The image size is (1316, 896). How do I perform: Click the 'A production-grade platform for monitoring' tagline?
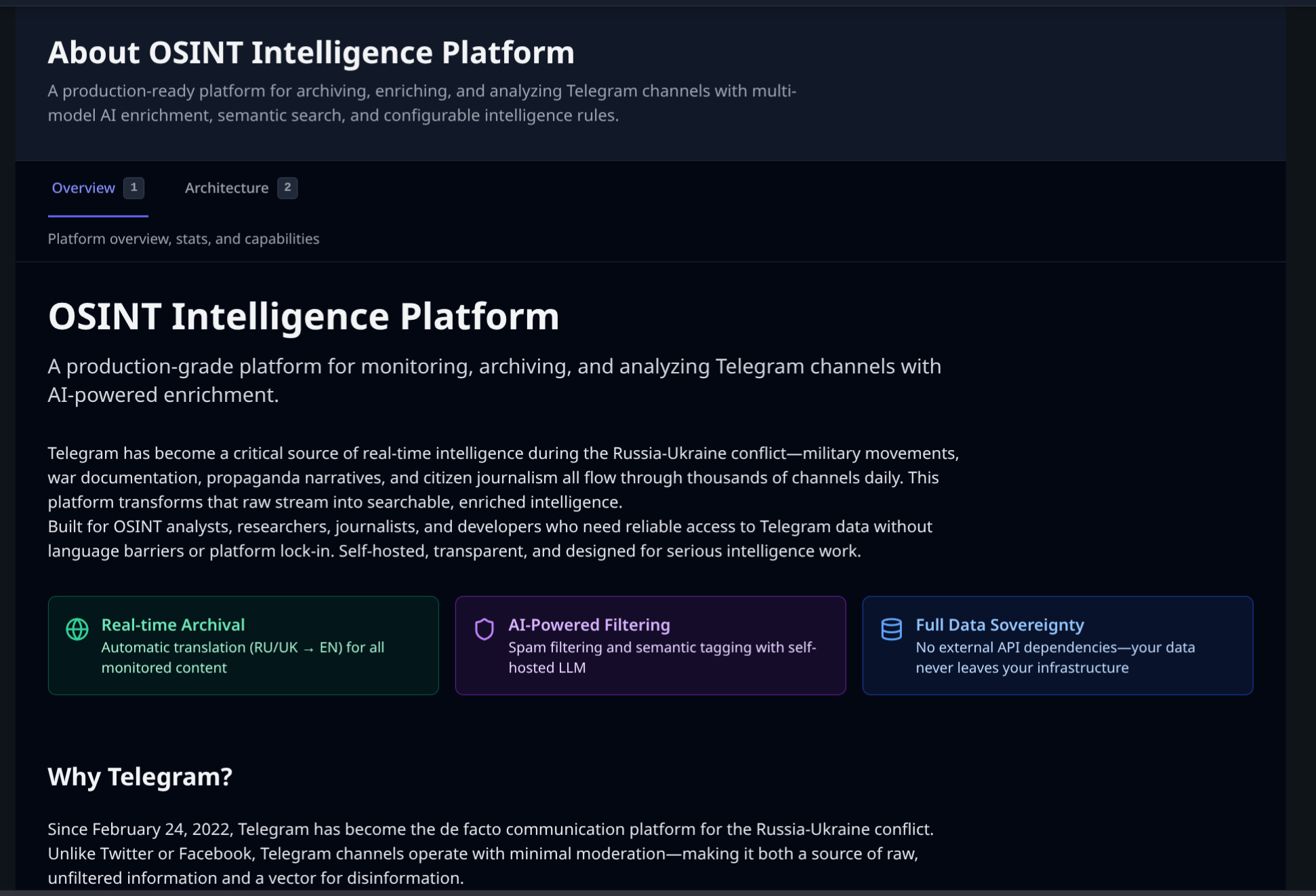tap(494, 380)
